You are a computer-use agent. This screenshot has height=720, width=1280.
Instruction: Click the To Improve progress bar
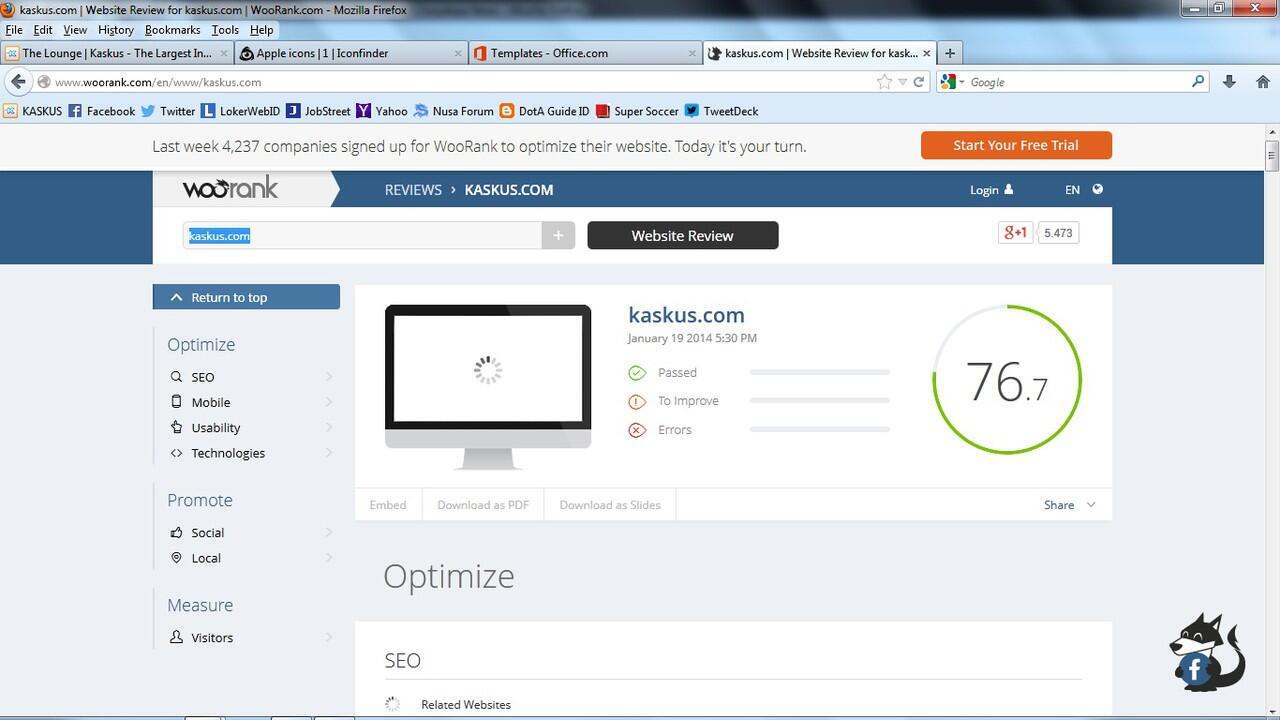(820, 400)
